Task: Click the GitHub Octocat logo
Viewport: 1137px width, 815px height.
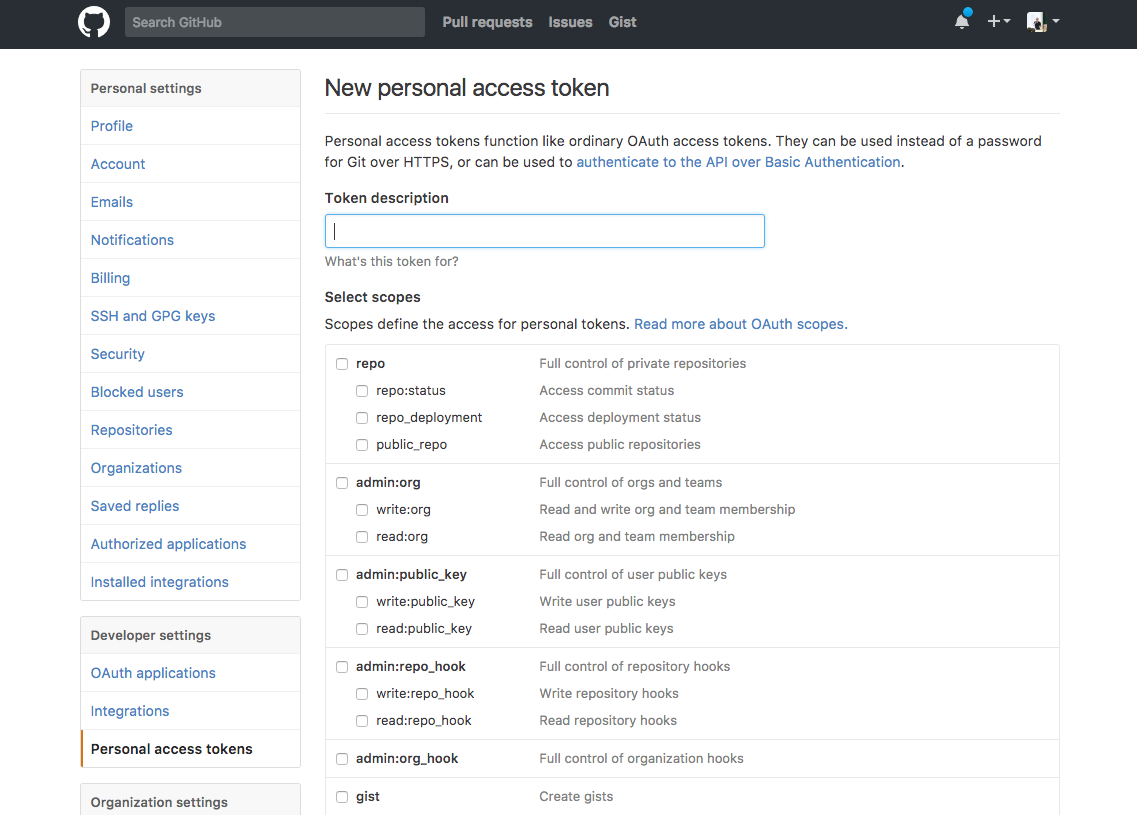Action: [x=94, y=22]
